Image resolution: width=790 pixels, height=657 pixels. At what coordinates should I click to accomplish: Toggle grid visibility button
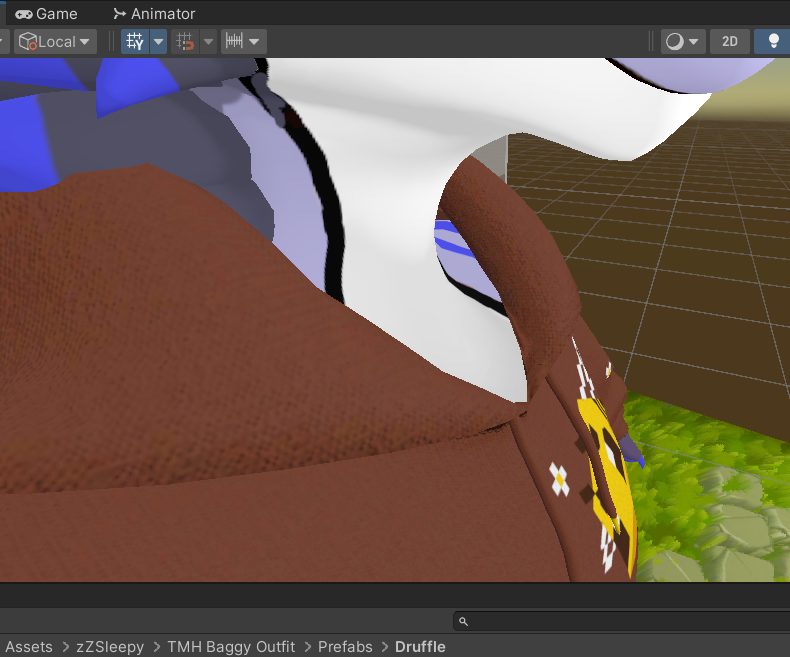tap(135, 41)
